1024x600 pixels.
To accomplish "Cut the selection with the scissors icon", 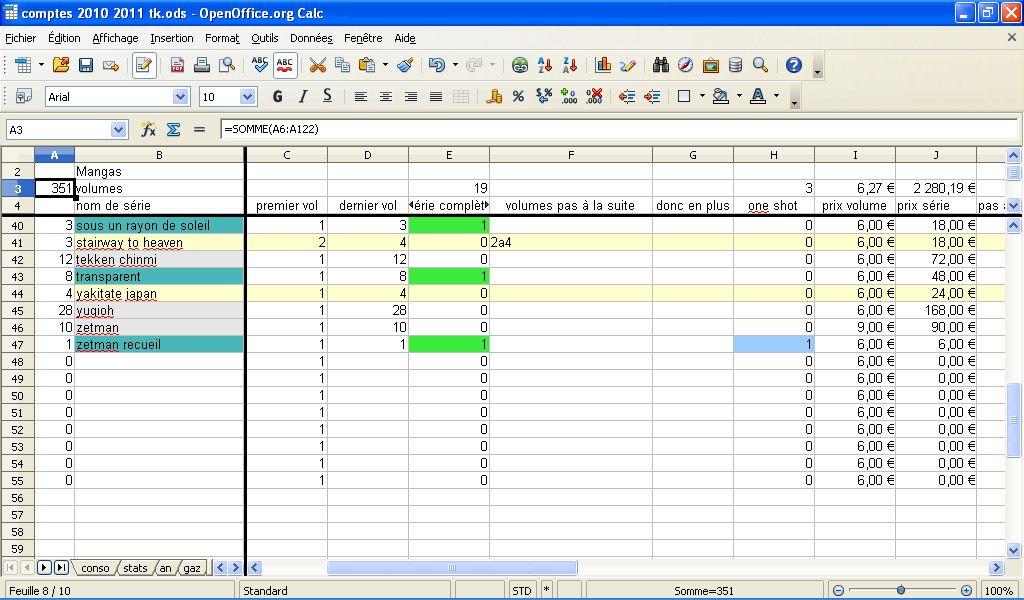I will click(x=317, y=65).
